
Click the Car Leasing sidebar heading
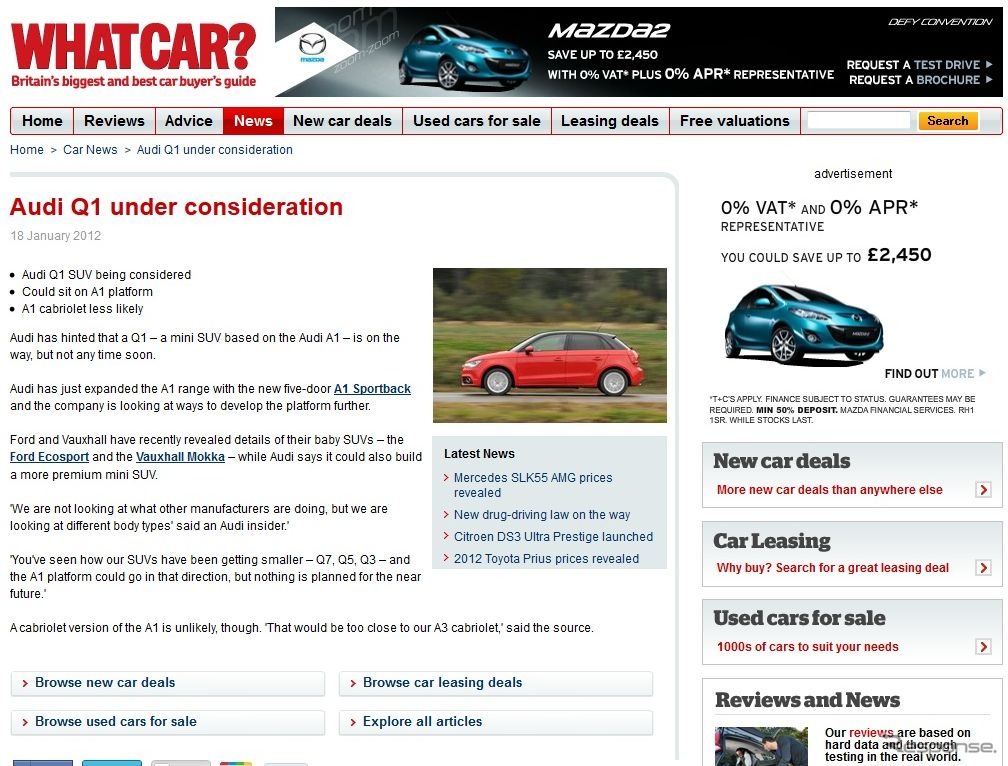tap(771, 541)
